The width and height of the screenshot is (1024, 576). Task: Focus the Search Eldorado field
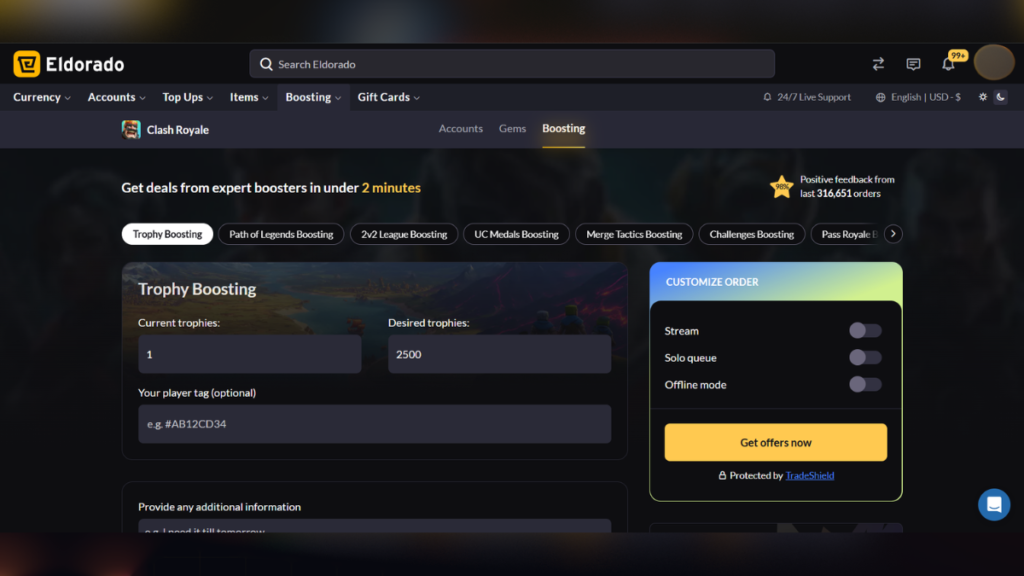512,64
